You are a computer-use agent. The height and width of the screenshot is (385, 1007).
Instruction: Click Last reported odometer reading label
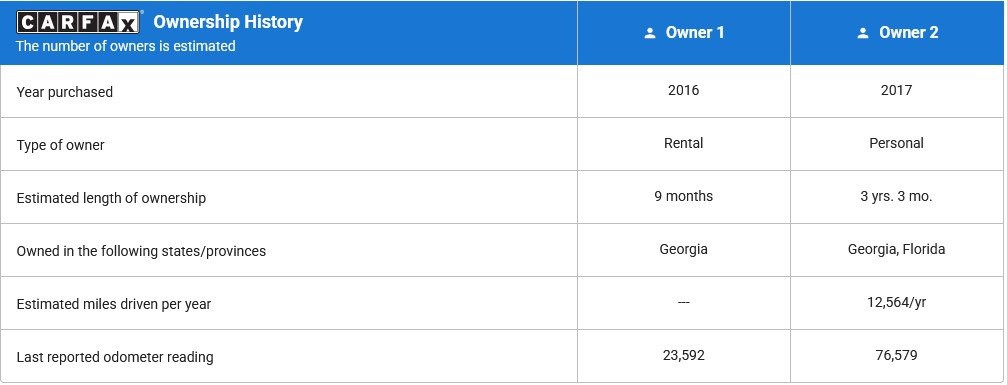pos(115,357)
